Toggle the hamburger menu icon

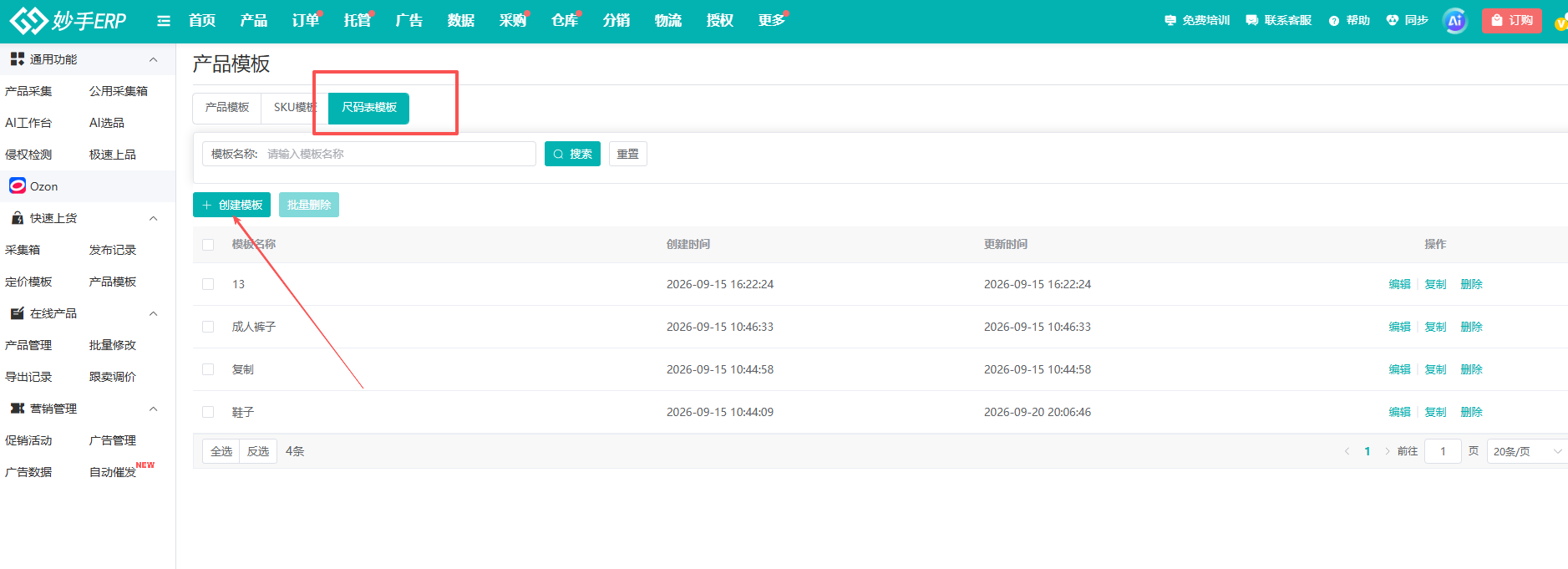point(164,21)
